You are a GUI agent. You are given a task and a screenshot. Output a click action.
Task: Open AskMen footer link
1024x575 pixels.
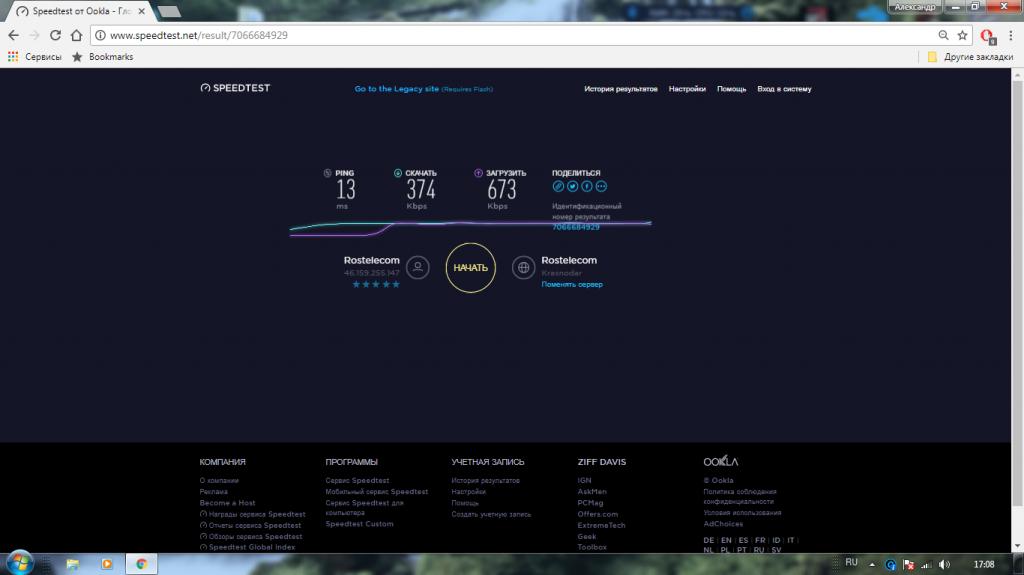592,491
